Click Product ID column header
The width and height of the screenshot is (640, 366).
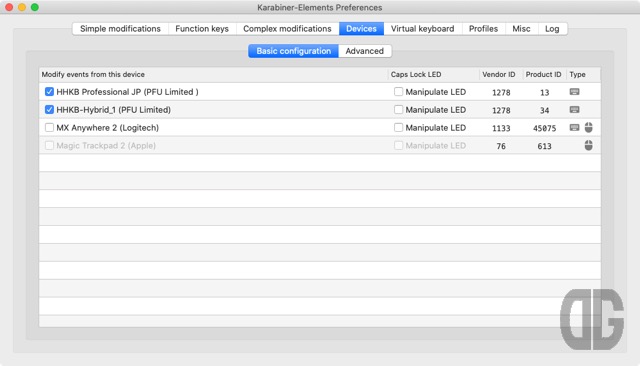click(x=543, y=74)
